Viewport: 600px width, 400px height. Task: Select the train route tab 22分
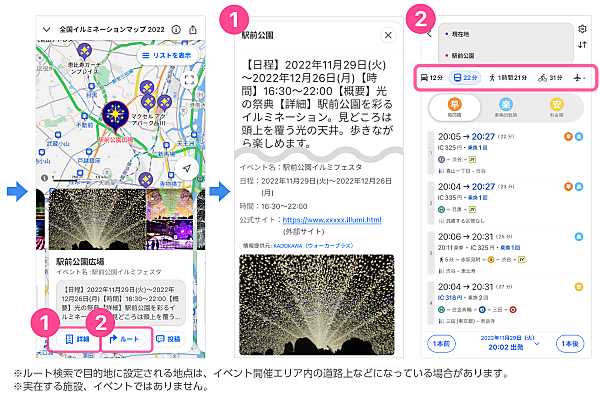coord(465,78)
